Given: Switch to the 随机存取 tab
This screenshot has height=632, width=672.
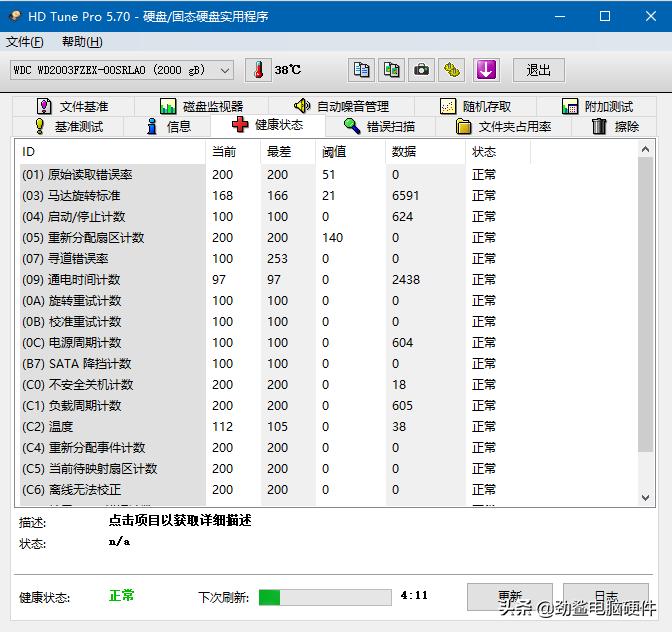Looking at the screenshot, I should coord(476,106).
